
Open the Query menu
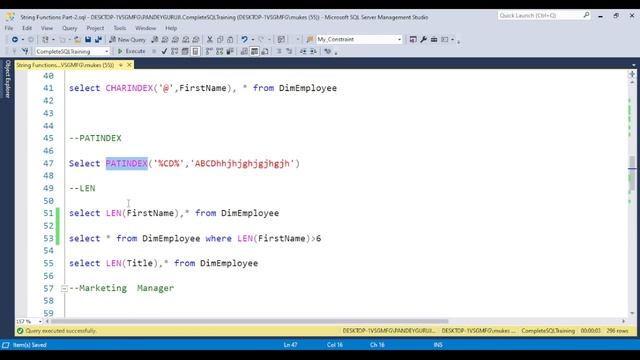[69, 28]
